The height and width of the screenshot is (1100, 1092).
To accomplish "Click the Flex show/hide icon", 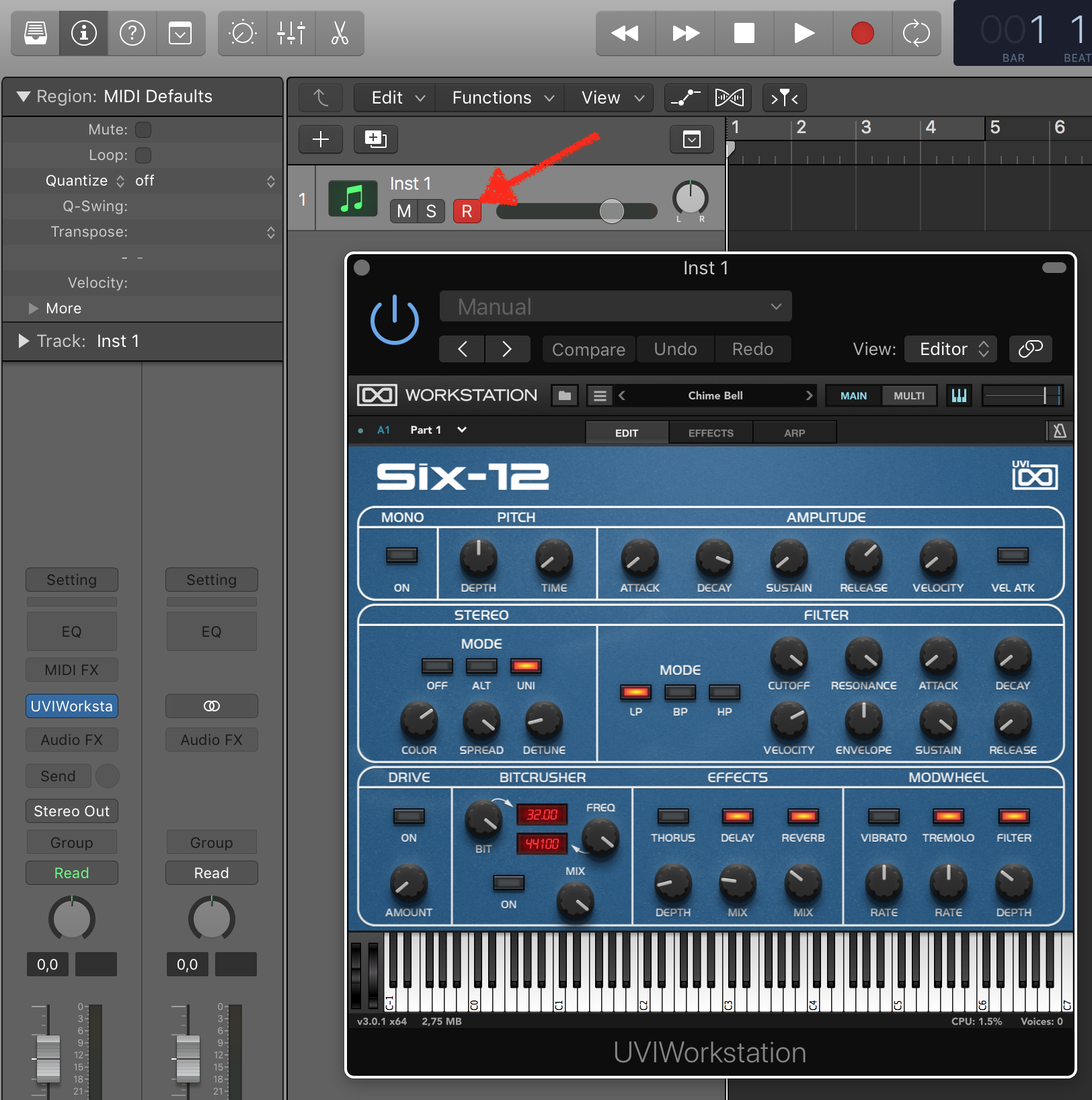I will pyautogui.click(x=730, y=98).
